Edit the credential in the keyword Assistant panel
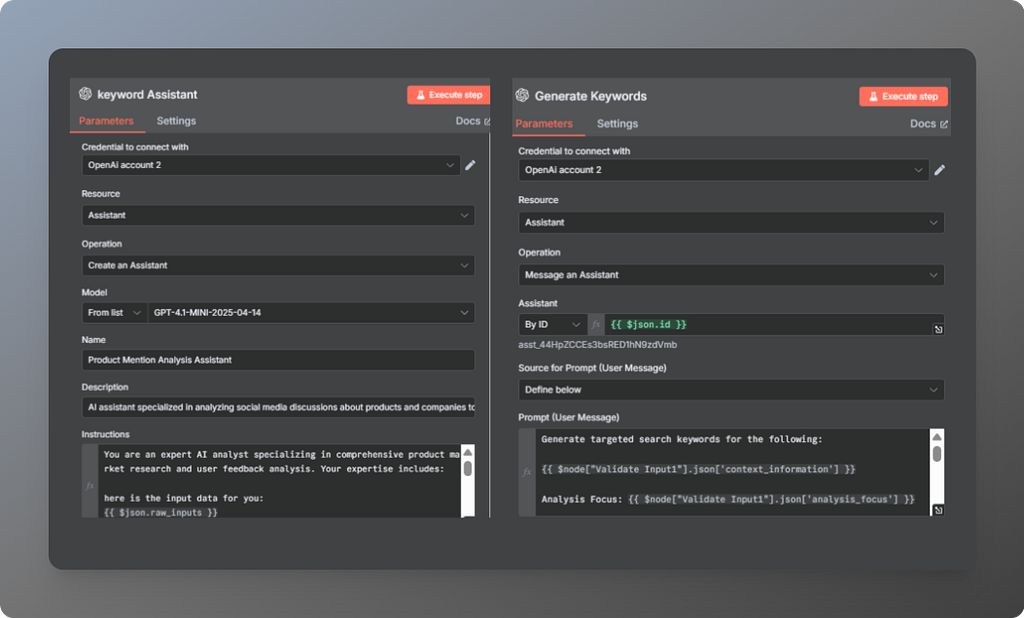The height and width of the screenshot is (618, 1024). click(x=470, y=165)
